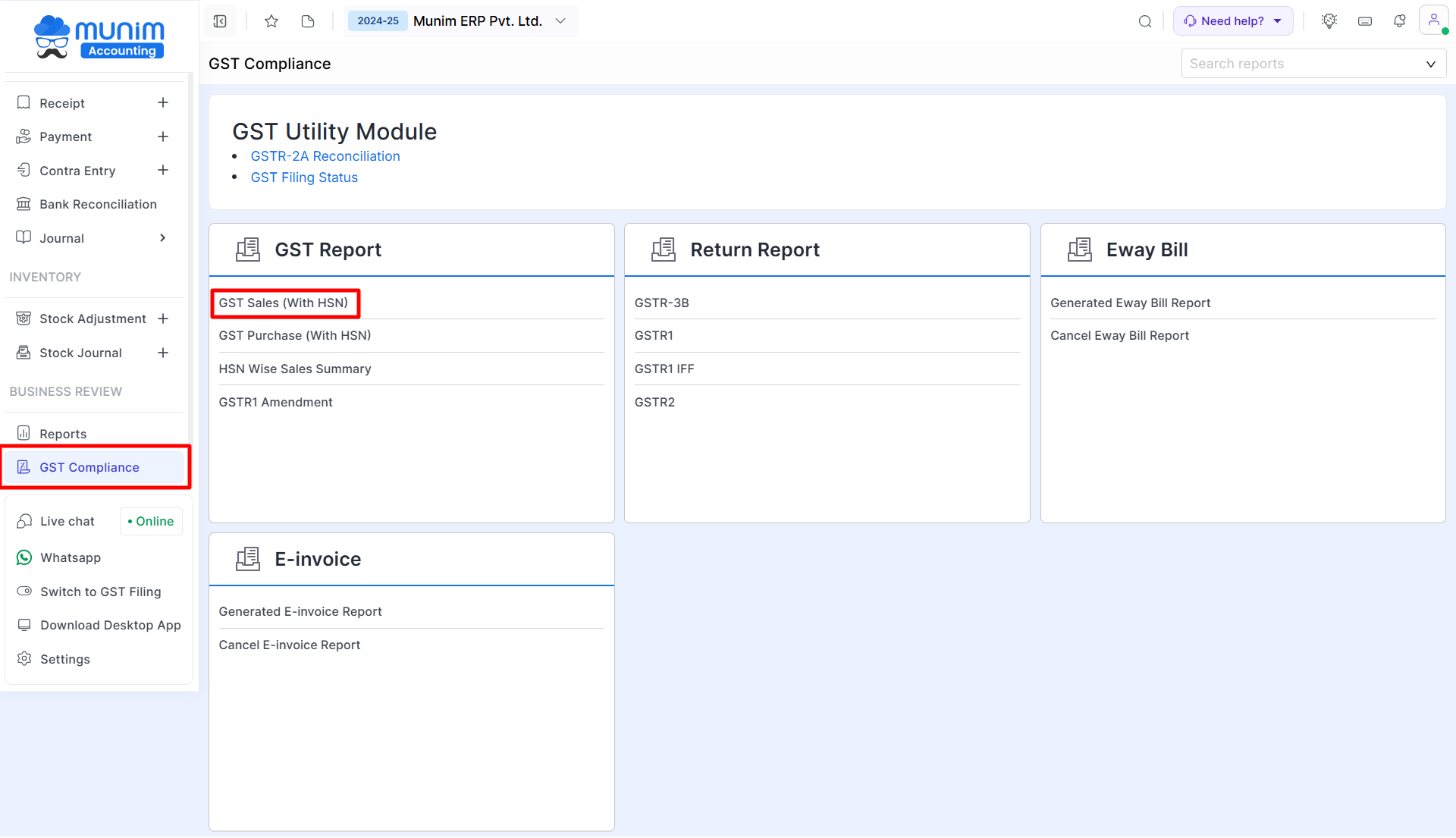The width and height of the screenshot is (1456, 838).
Task: Open Cancel Eway Bill Report
Action: tap(1119, 335)
